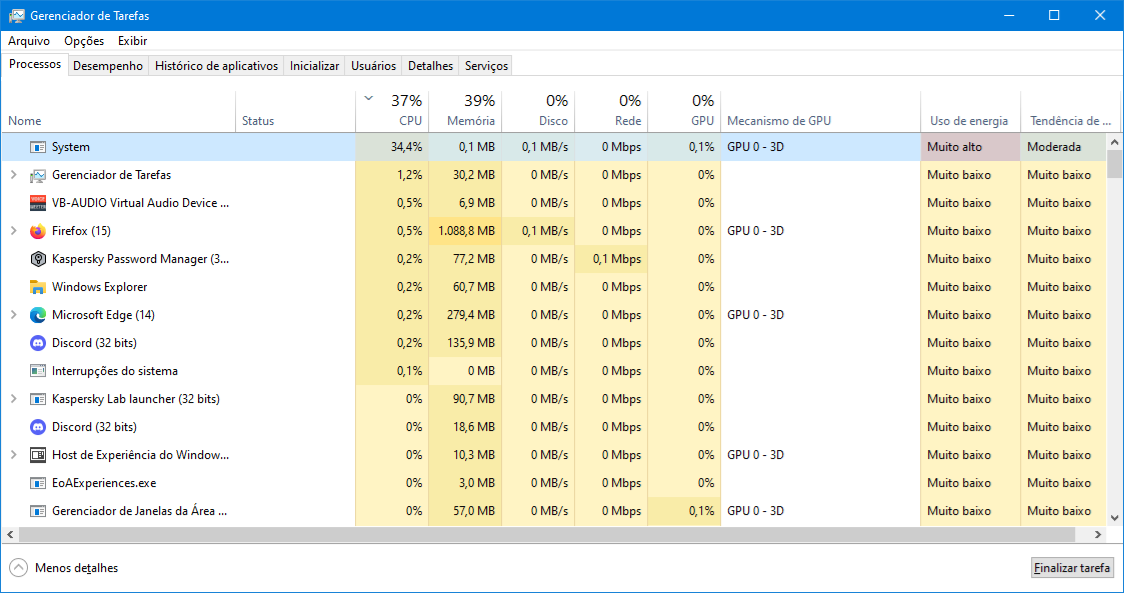Select the Windows Explorer process name
This screenshot has width=1124, height=593.
point(100,287)
